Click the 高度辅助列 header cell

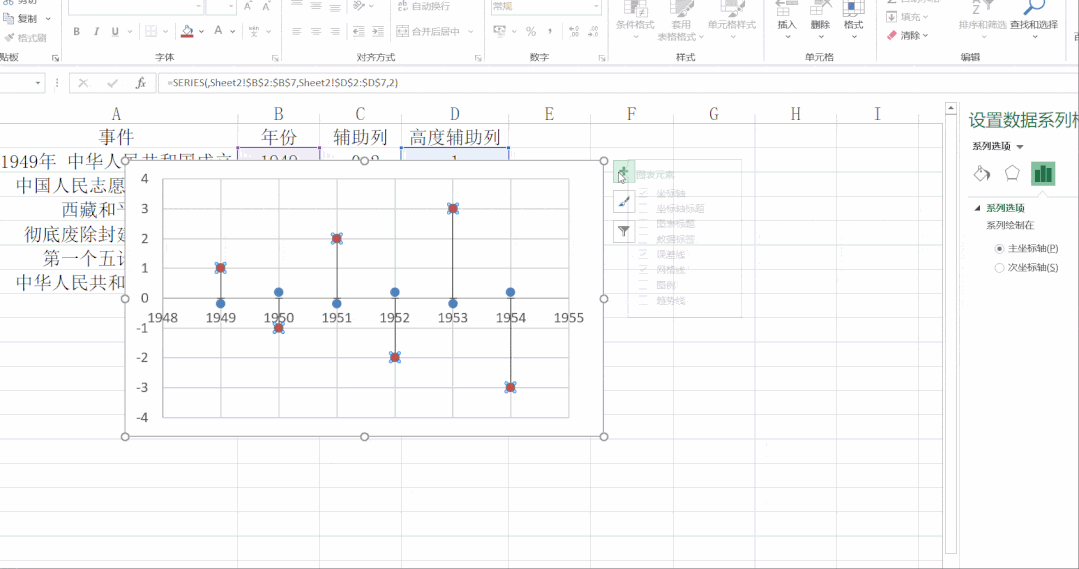tap(455, 136)
